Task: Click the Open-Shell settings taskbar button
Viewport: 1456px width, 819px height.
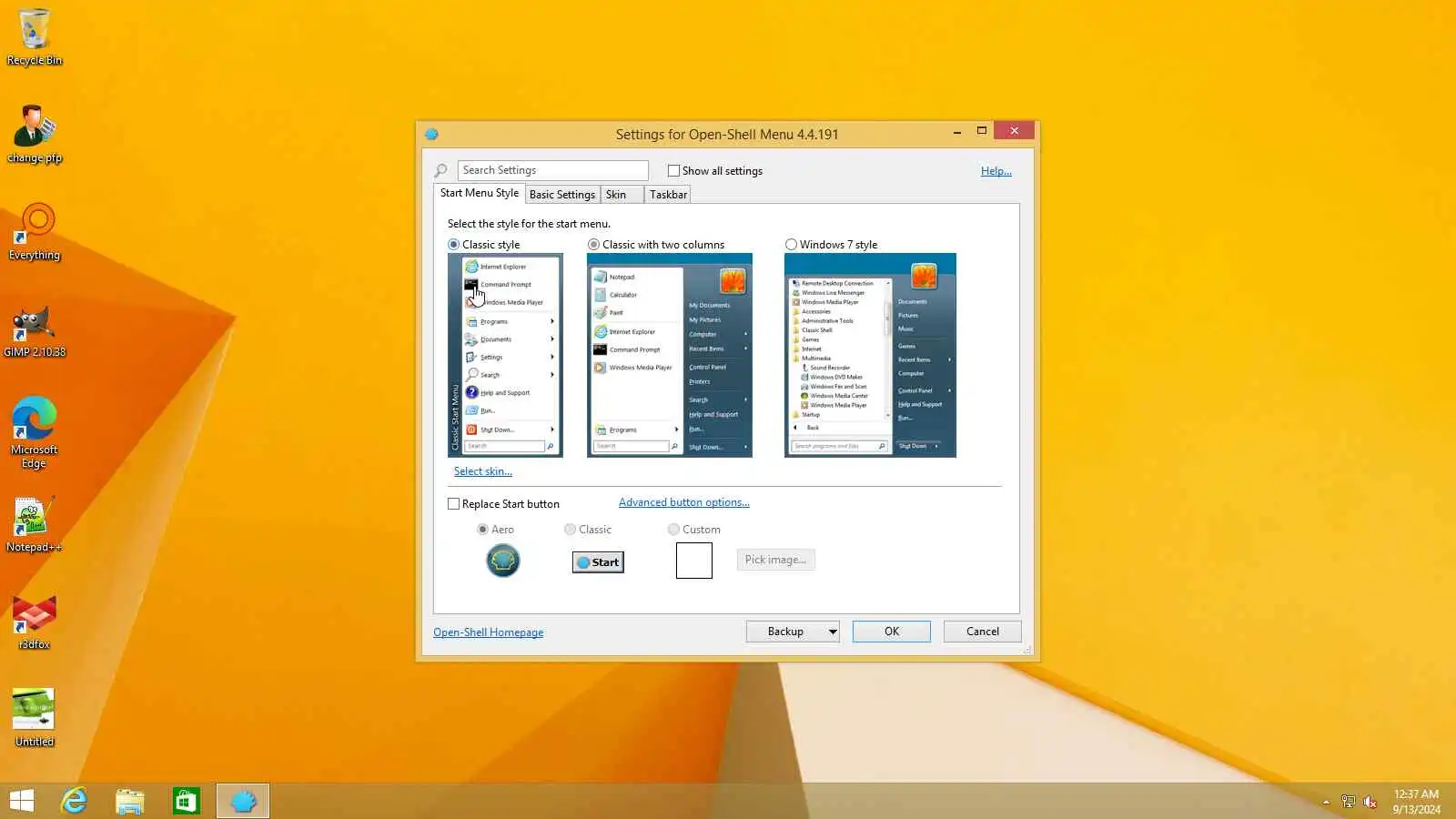Action: coord(243,801)
